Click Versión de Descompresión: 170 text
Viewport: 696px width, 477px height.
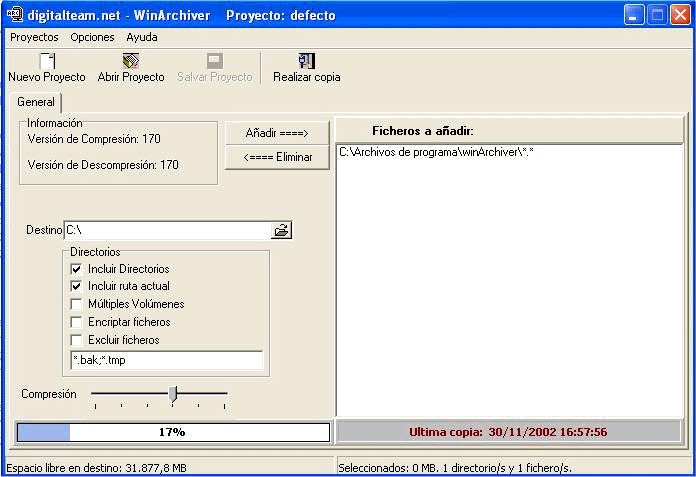[103, 165]
